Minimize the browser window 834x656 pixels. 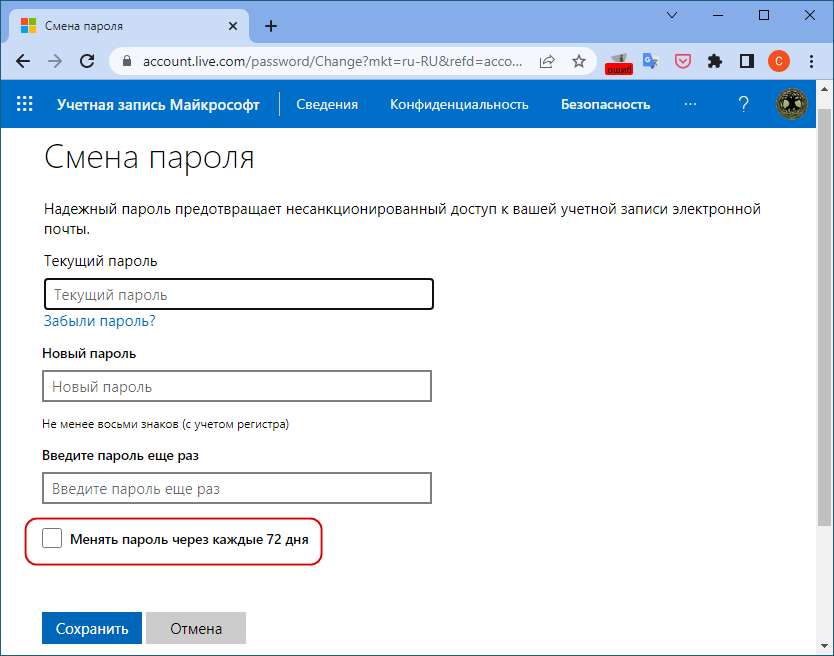click(x=718, y=15)
